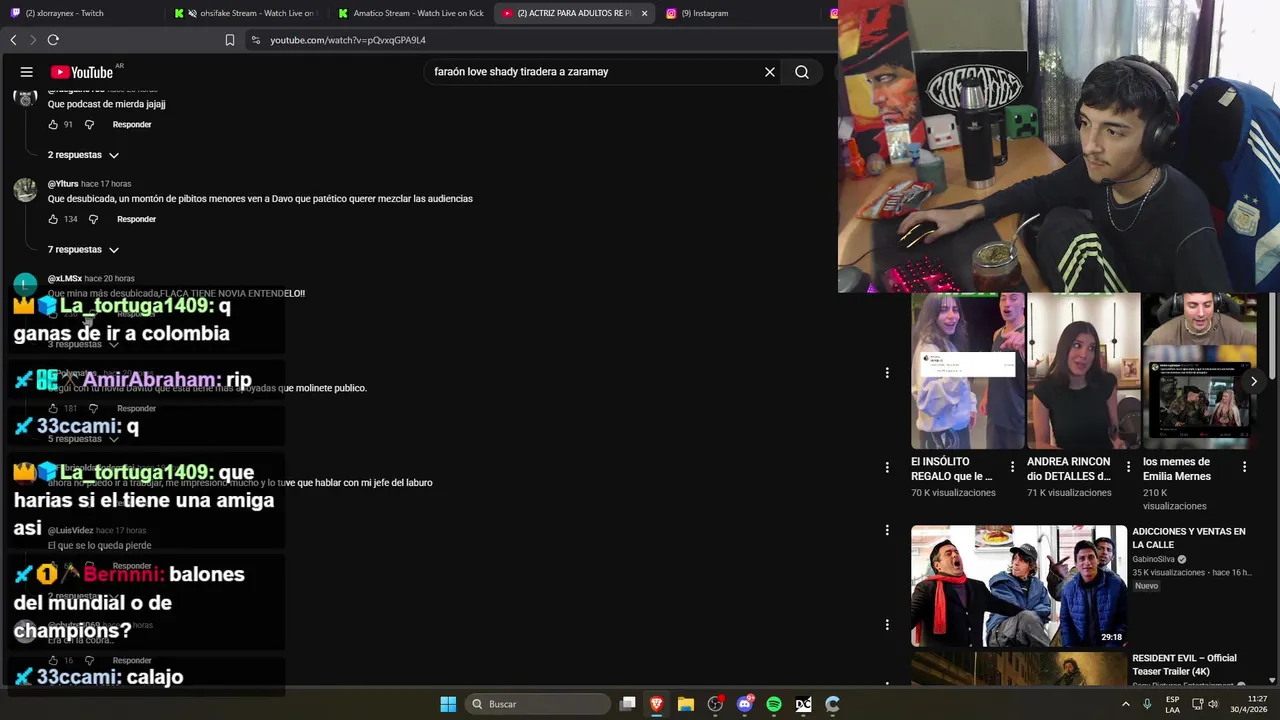Open Task View on the taskbar

pyautogui.click(x=628, y=704)
